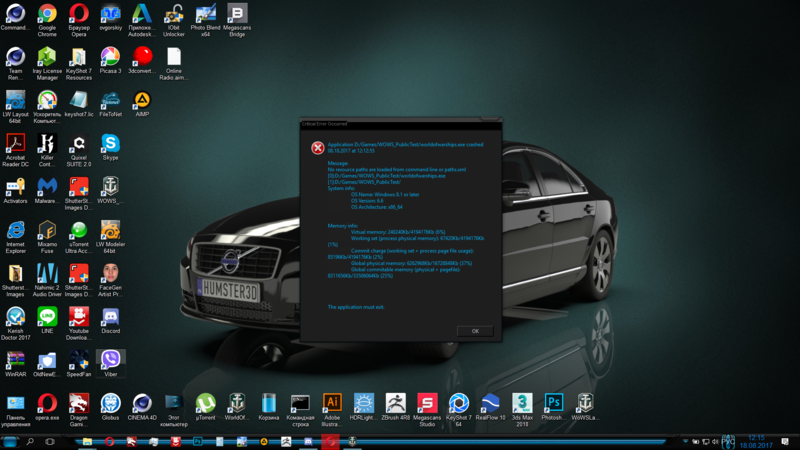Viewport: 800px width, 450px height.
Task: Open the Google Chrome desktop shortcut
Action: click(x=47, y=14)
